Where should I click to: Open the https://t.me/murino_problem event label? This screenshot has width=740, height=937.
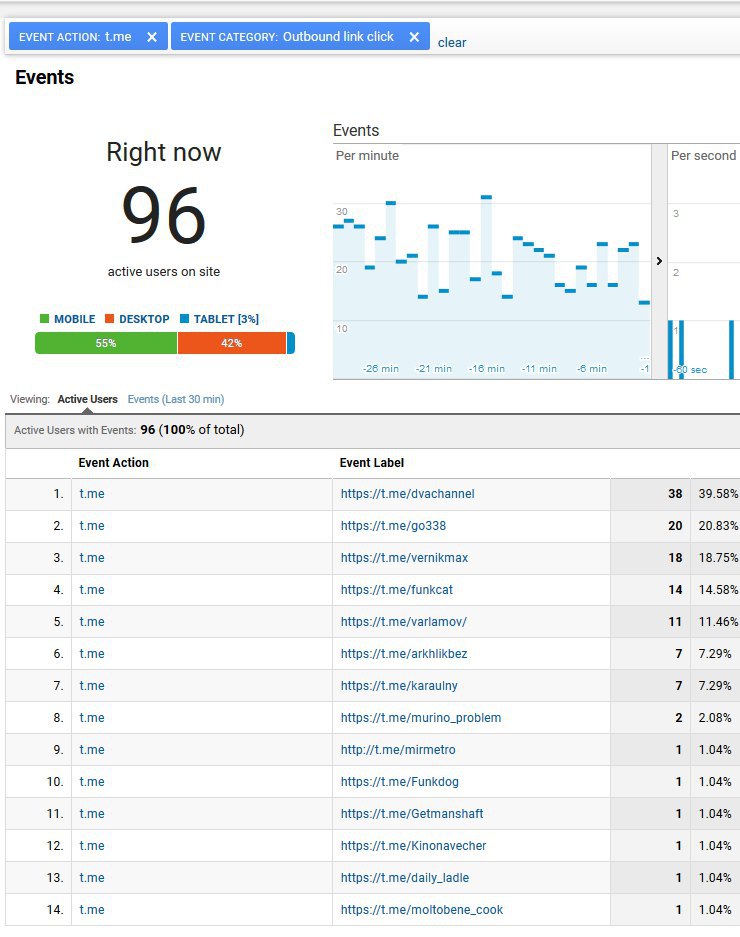click(421, 718)
